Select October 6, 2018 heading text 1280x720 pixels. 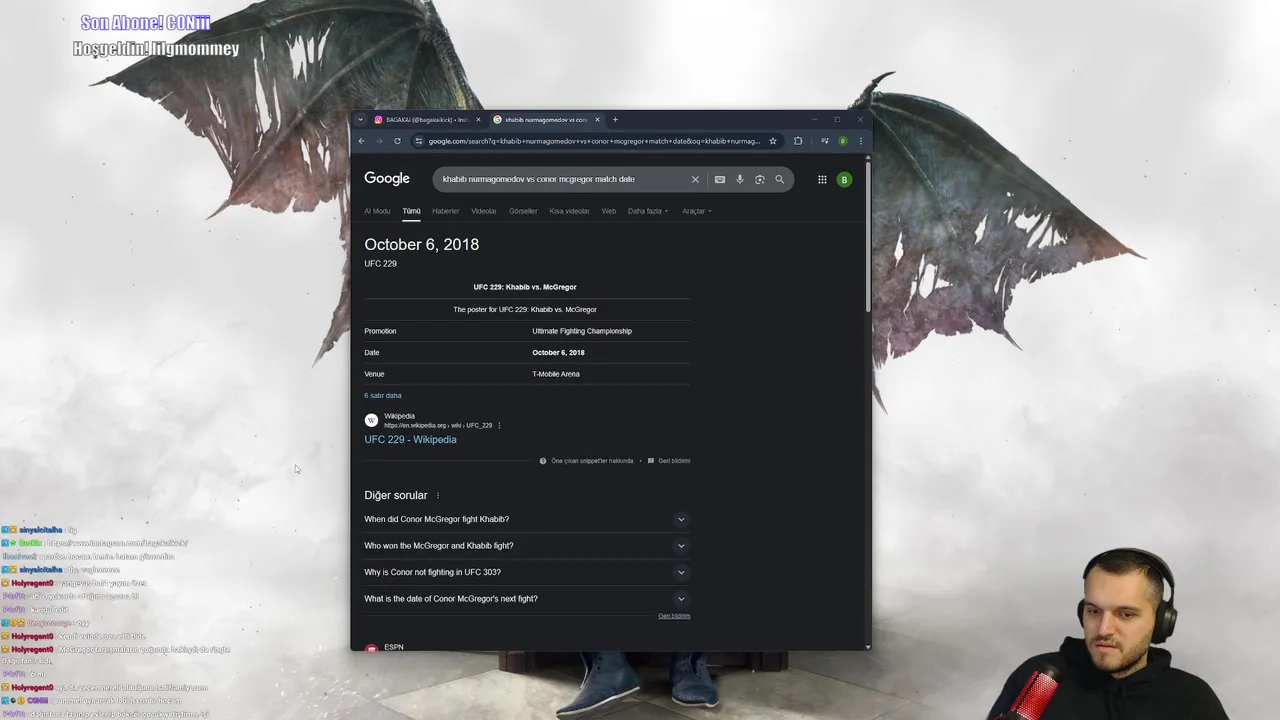click(x=421, y=244)
